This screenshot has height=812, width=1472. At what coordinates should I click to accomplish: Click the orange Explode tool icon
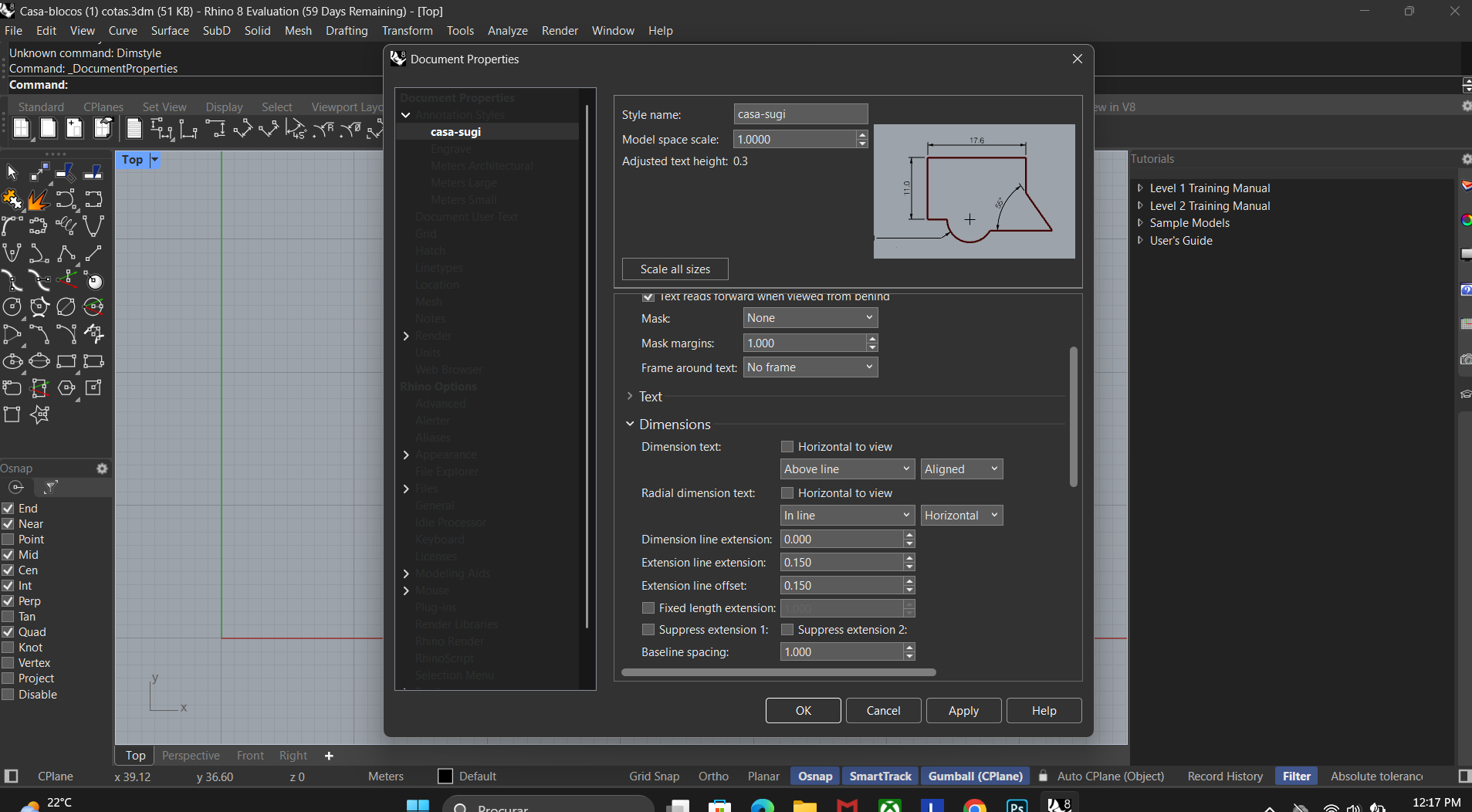coord(39,200)
